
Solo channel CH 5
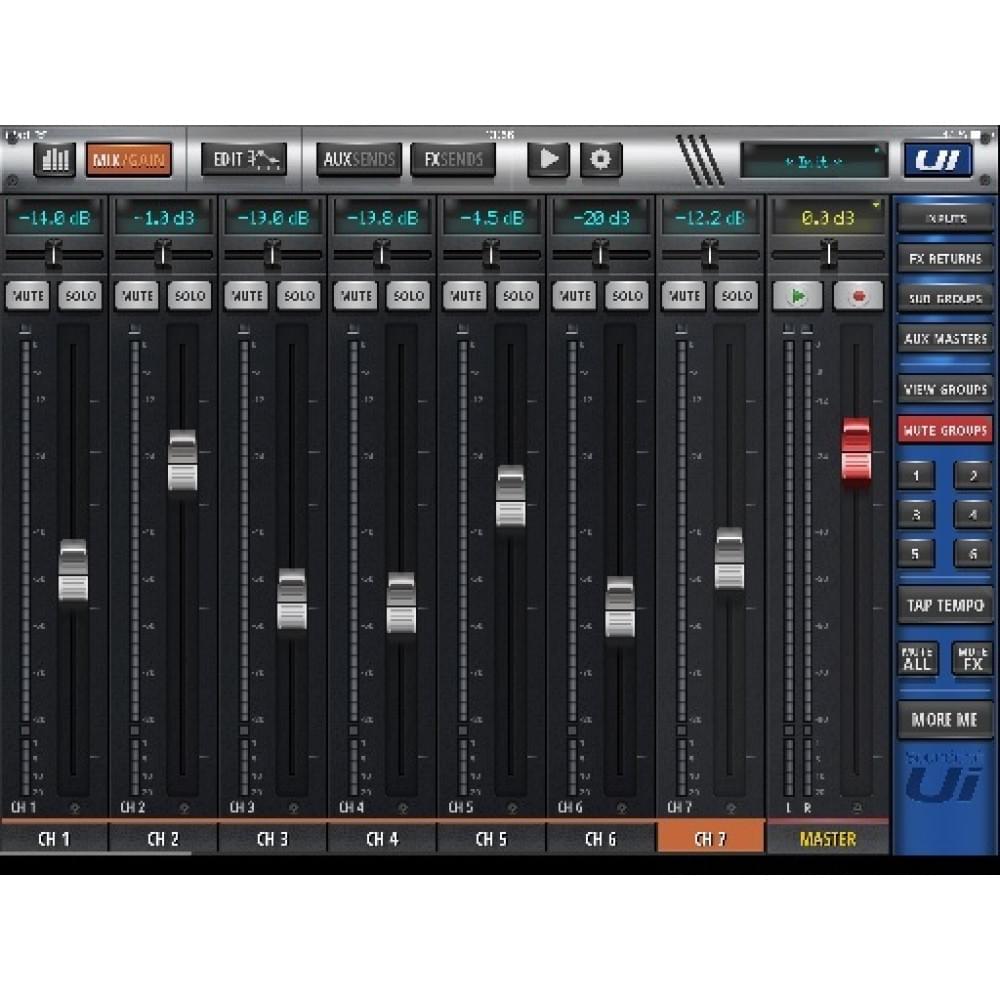pos(517,296)
